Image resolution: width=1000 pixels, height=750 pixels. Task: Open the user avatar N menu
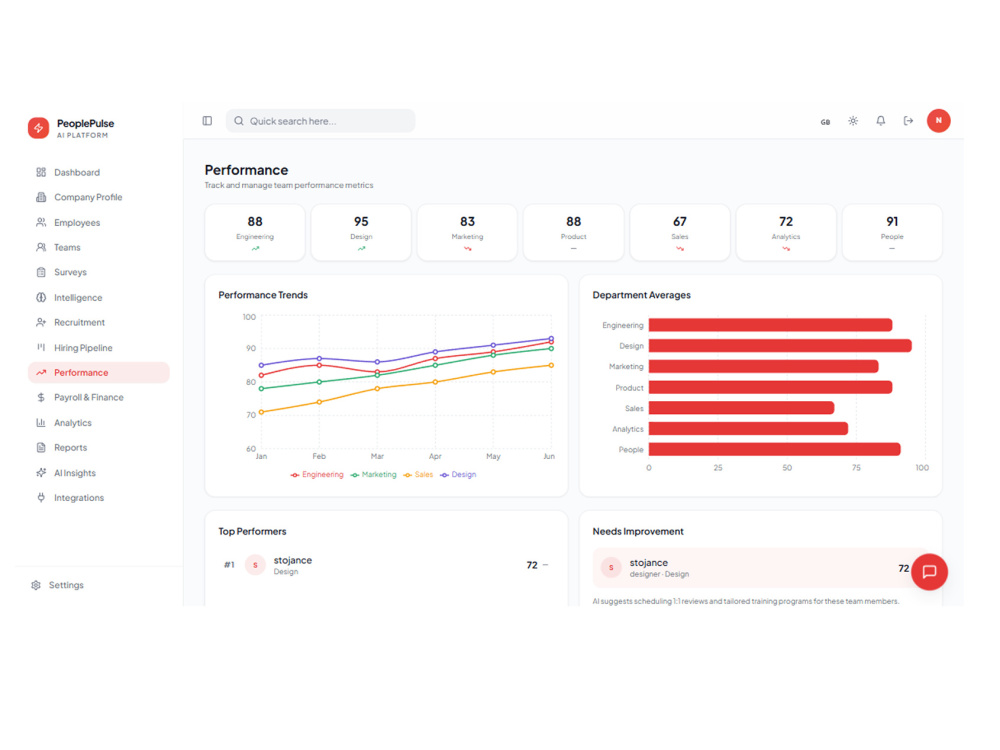click(x=938, y=121)
